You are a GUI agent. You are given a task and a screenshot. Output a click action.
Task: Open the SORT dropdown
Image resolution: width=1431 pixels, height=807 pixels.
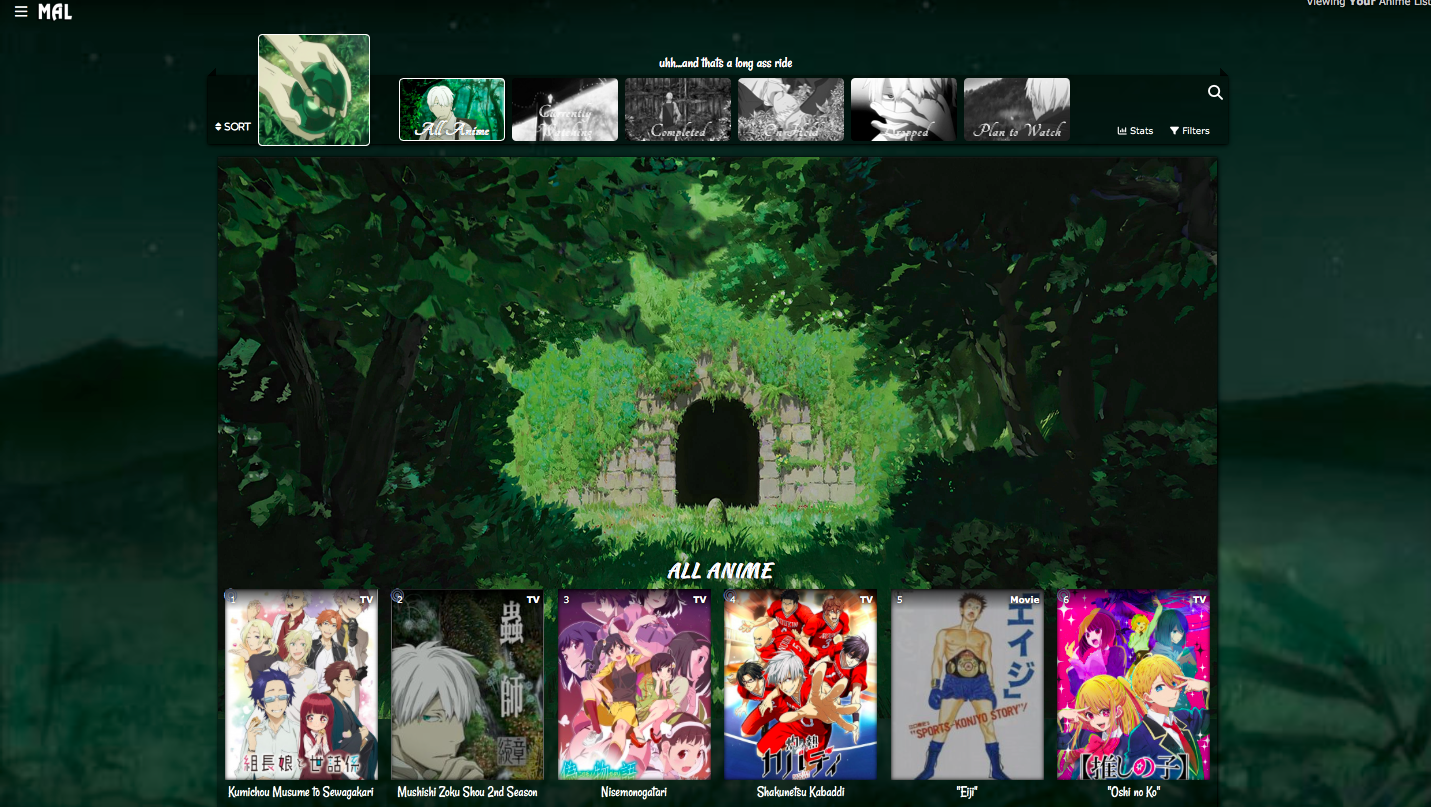(233, 127)
